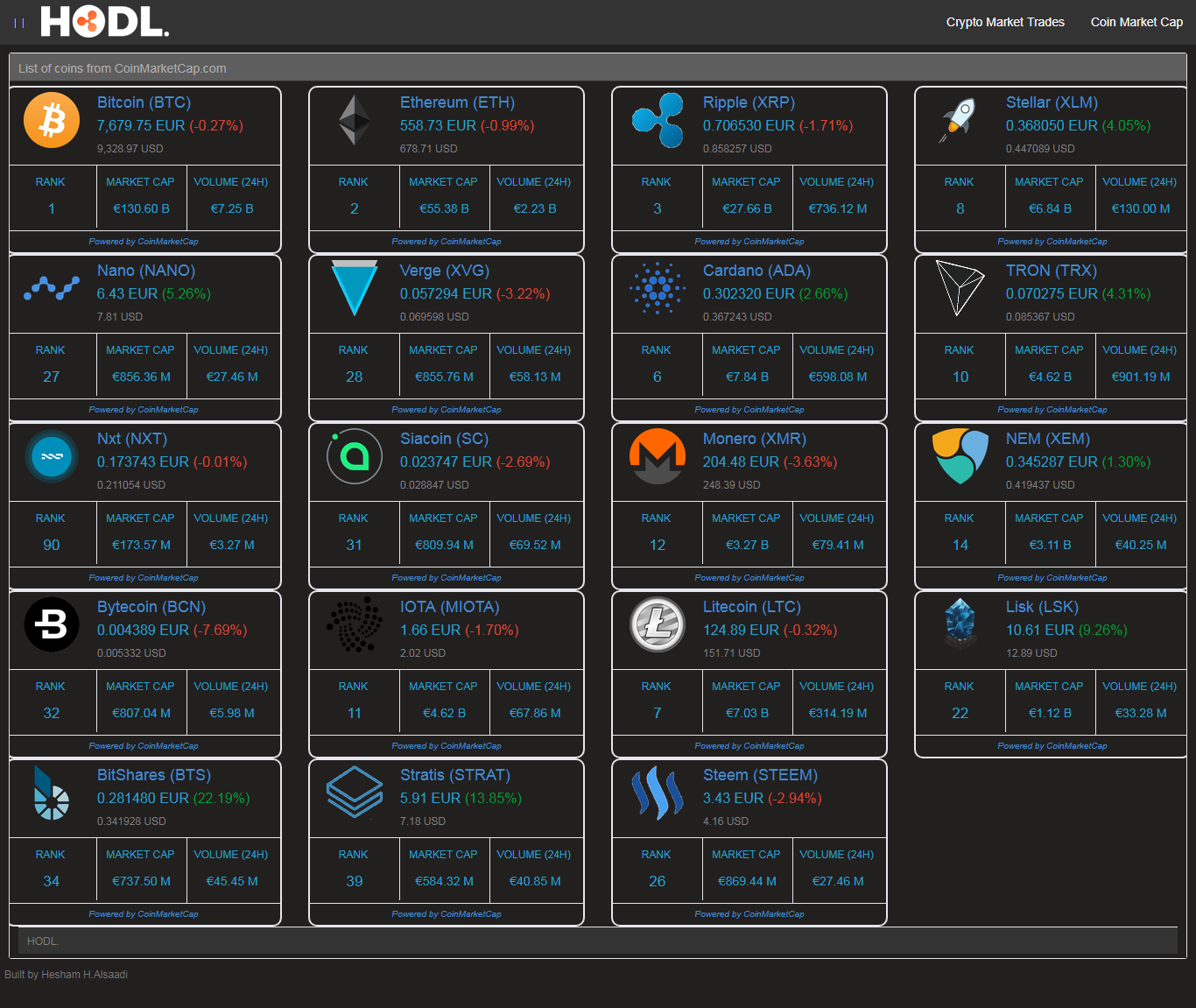
Task: Open the Bitcoin (BTC) title link
Action: click(144, 102)
